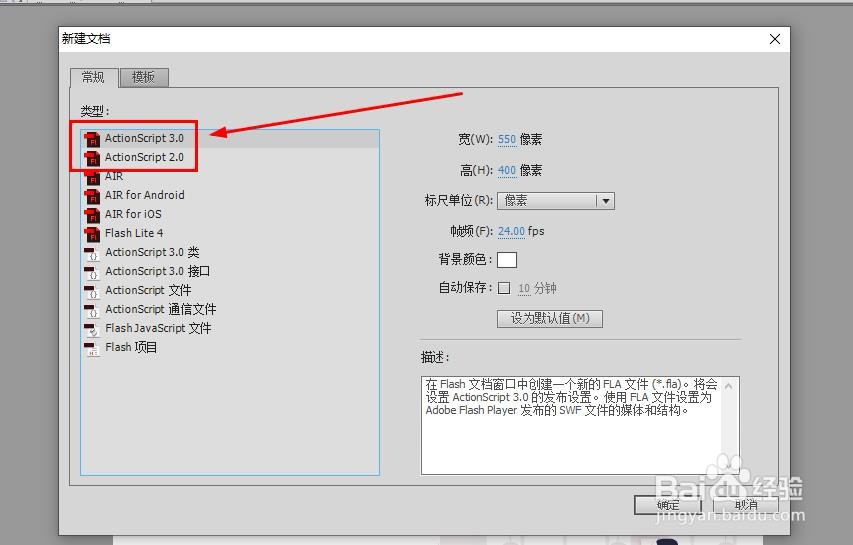The image size is (853, 545).
Task: Choose the AIR document type label
Action: (114, 176)
